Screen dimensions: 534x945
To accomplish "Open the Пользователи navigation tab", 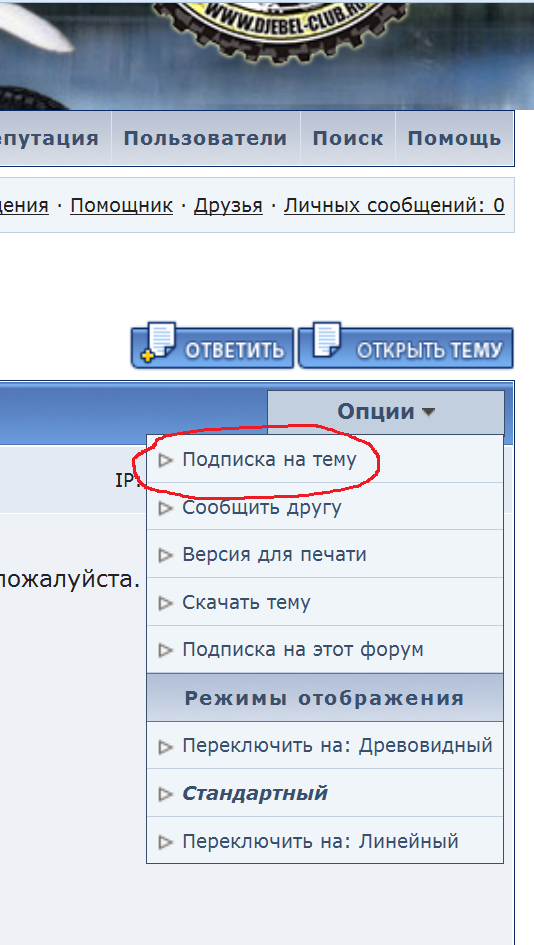I will 206,138.
